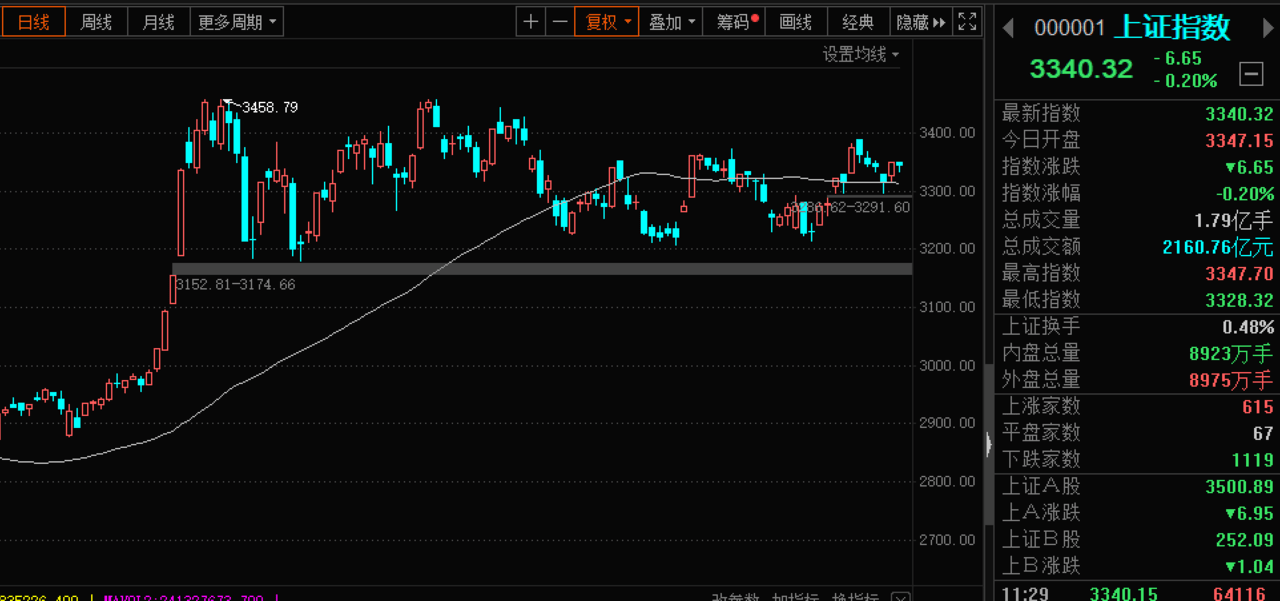The height and width of the screenshot is (601, 1280).
Task: Click the 最低指数 value 3328.32
Action: tap(1239, 300)
